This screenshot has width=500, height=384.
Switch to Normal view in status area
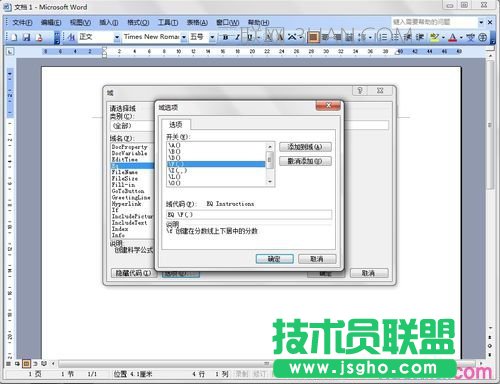click(x=9, y=363)
